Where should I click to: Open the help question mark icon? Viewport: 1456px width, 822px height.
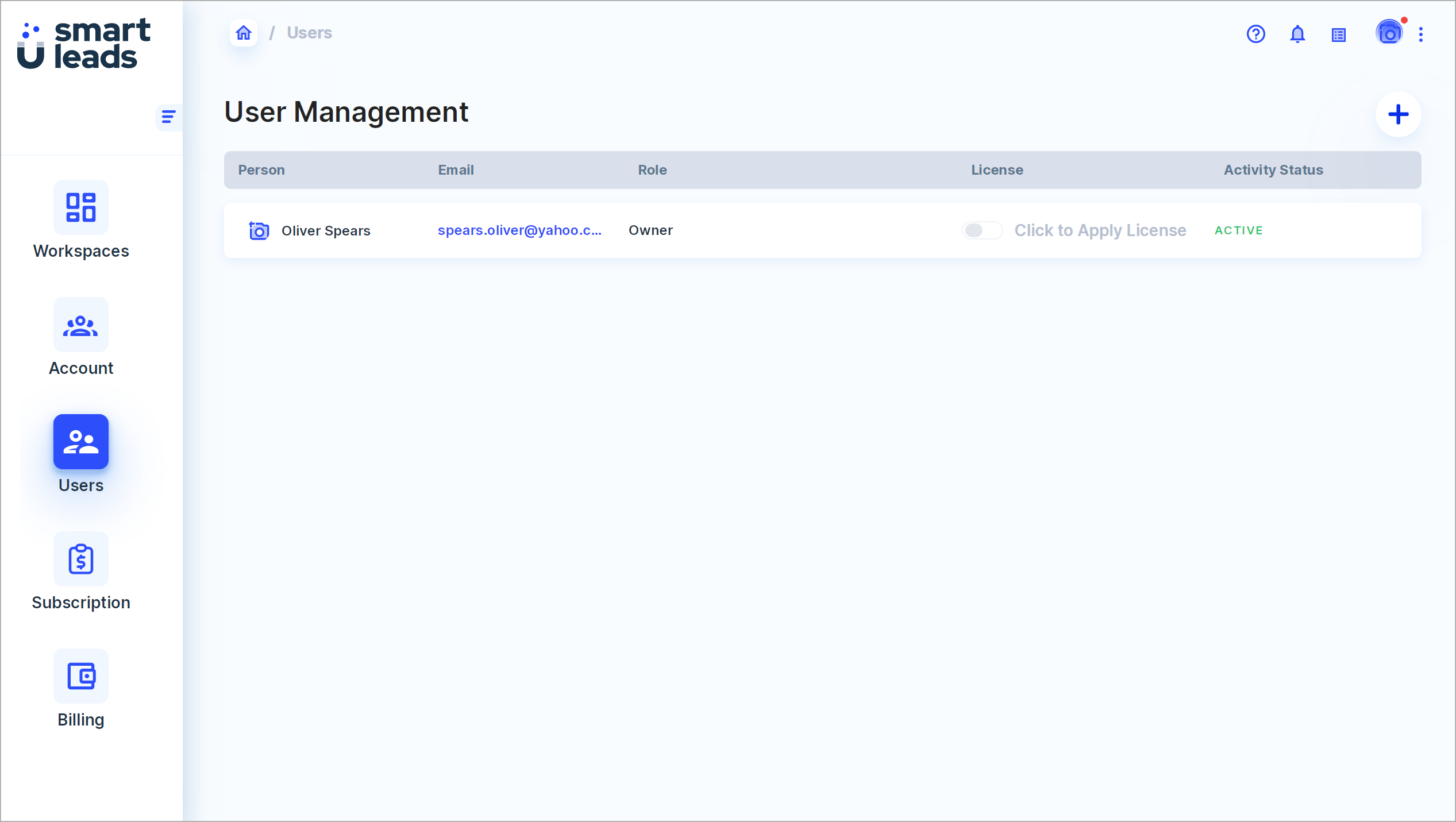[x=1255, y=34]
